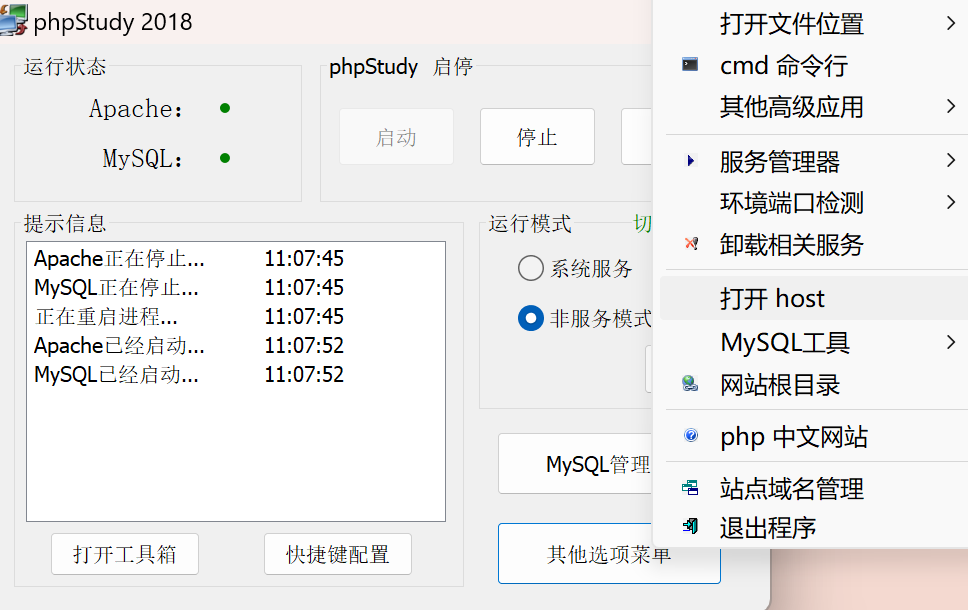Click the 服务管理器 arrow icon
Screen dimensions: 968x610
[691, 161]
